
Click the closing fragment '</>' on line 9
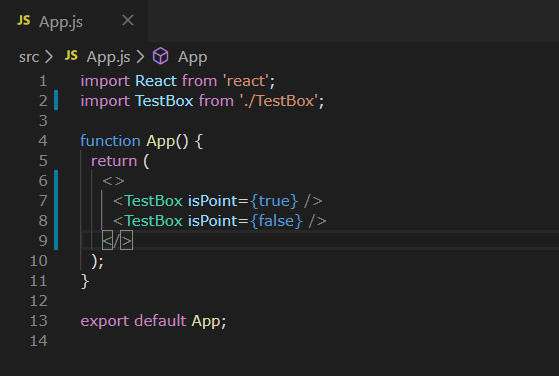click(117, 241)
